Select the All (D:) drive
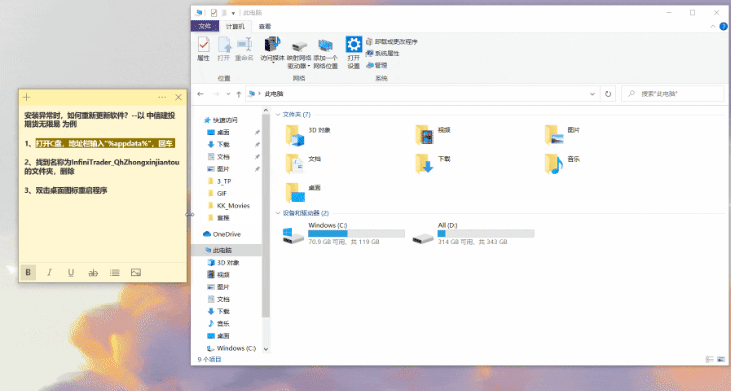 pyautogui.click(x=473, y=233)
